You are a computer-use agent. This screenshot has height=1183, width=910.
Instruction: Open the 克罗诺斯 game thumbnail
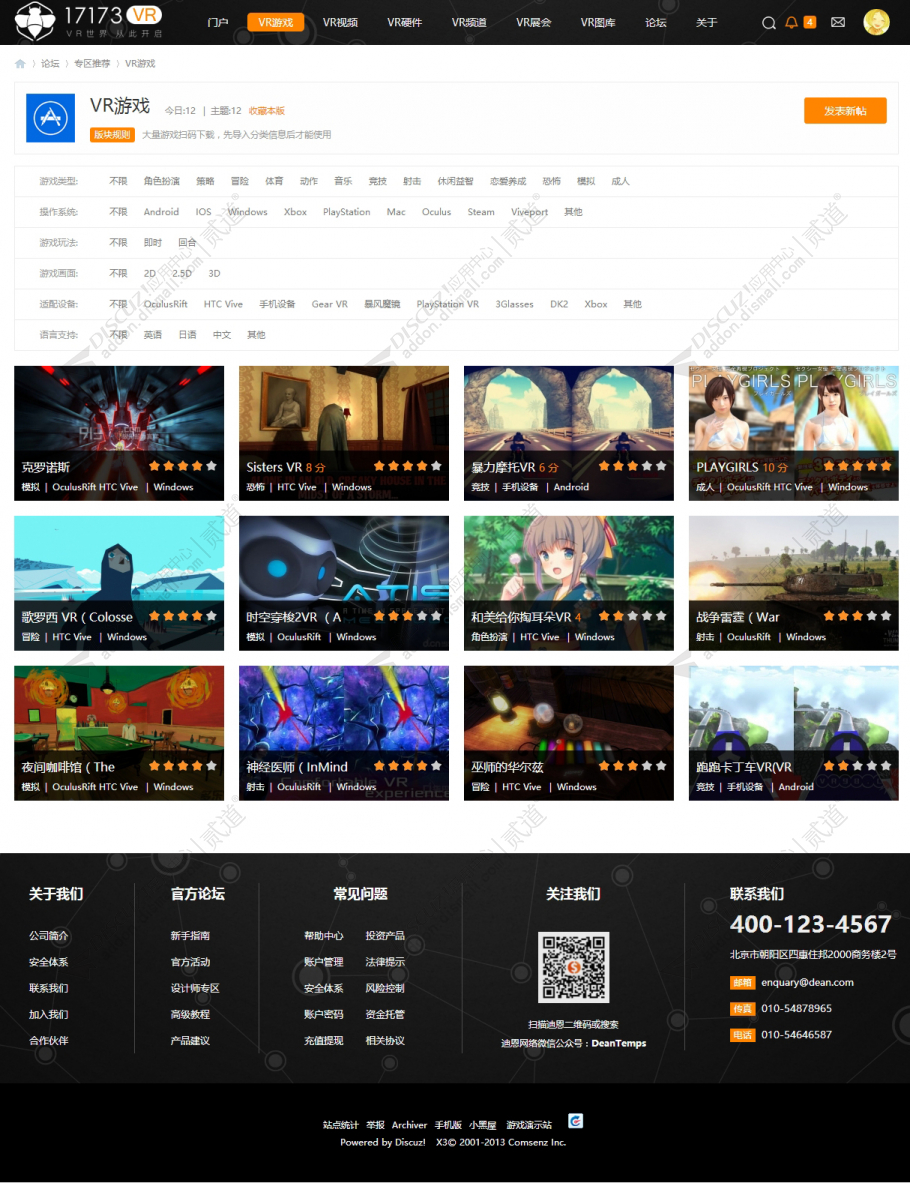(119, 433)
